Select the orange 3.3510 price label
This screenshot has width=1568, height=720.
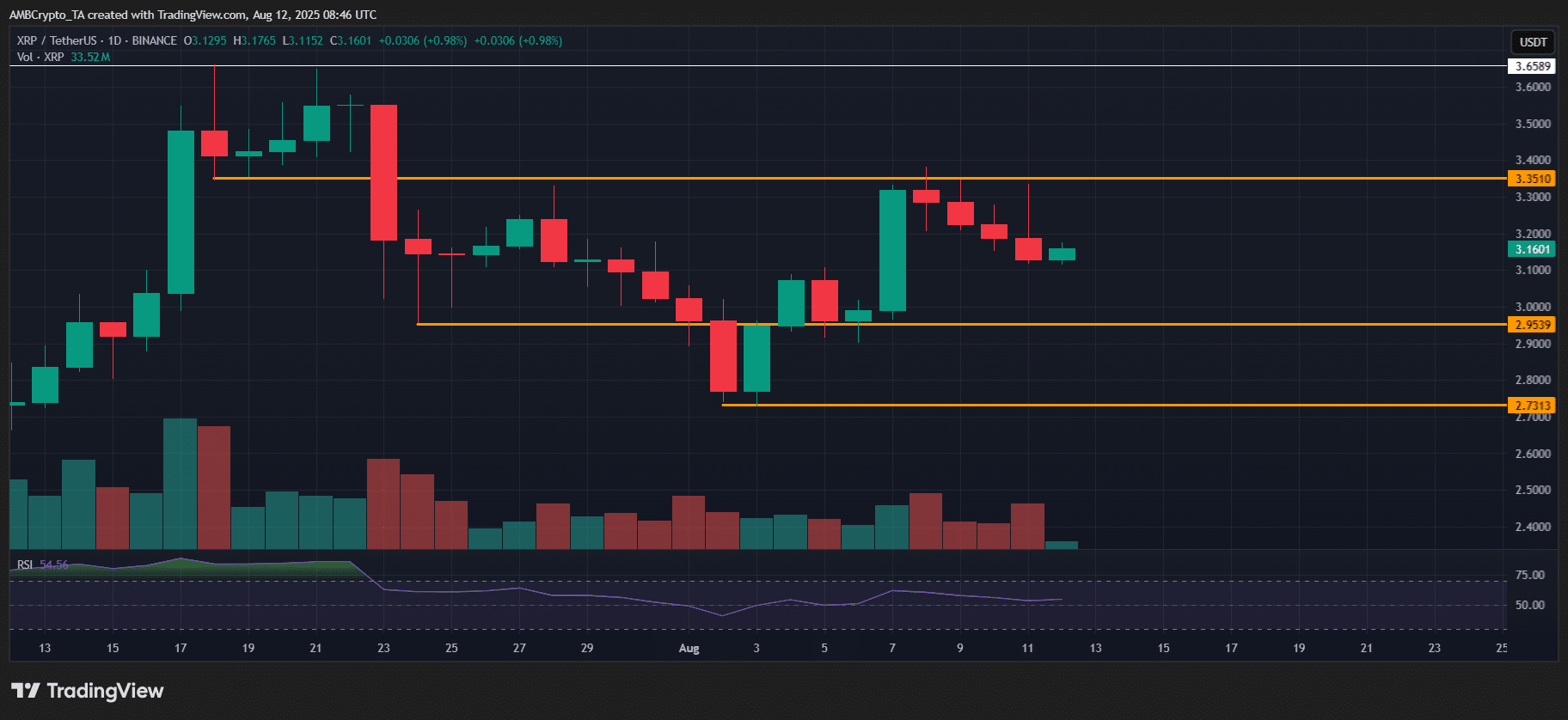1532,179
